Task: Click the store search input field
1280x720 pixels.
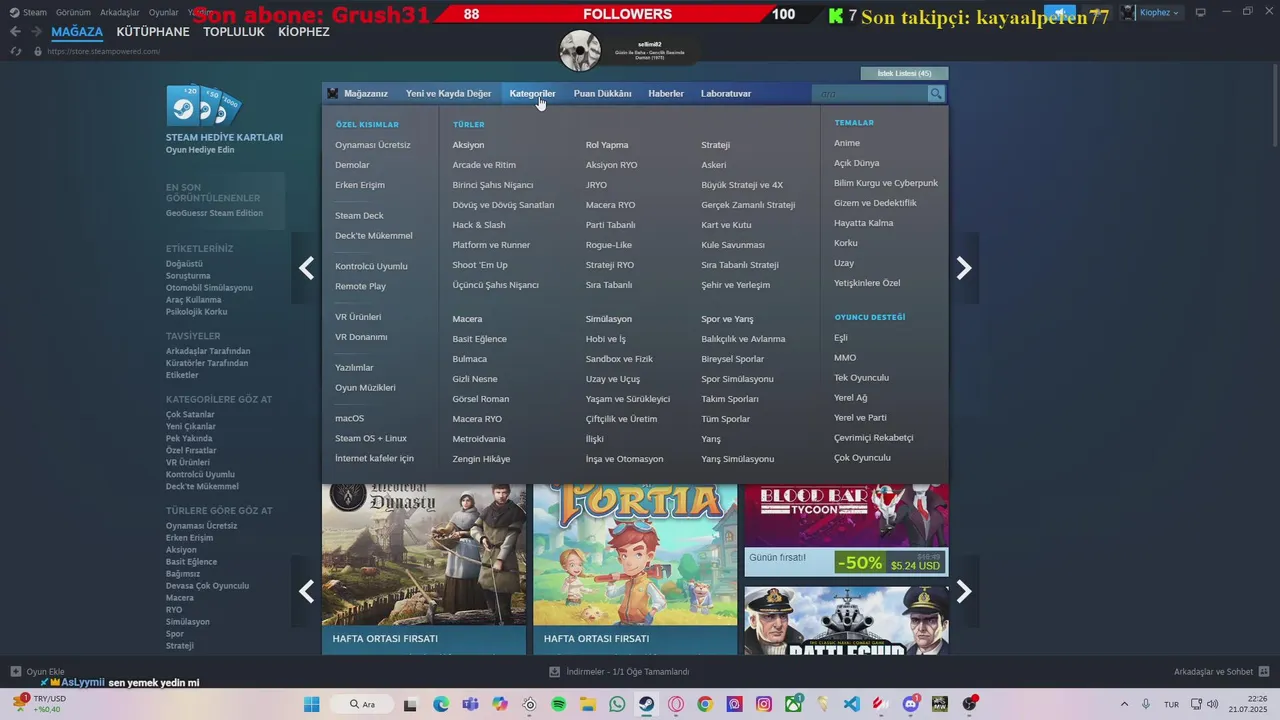Action: (x=870, y=94)
